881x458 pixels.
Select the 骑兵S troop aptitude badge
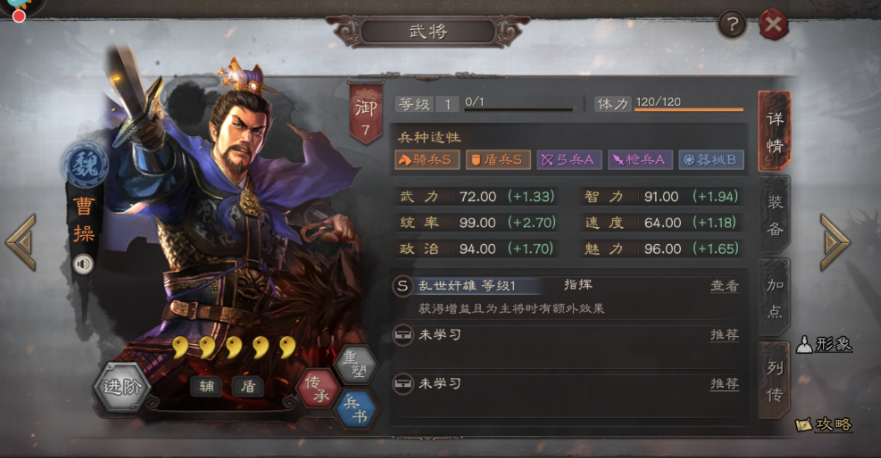tap(427, 160)
